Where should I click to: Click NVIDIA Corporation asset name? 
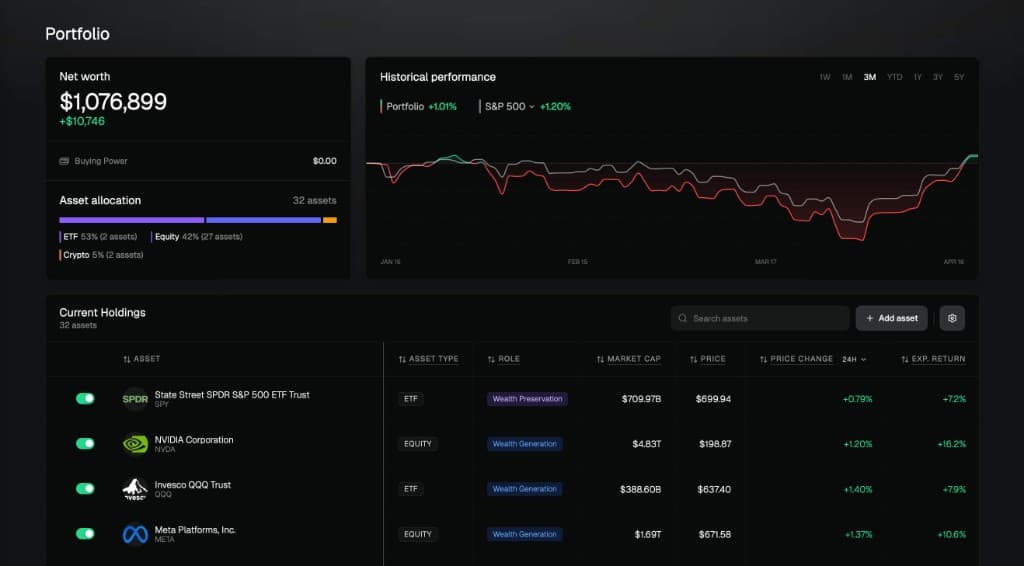[x=194, y=439]
